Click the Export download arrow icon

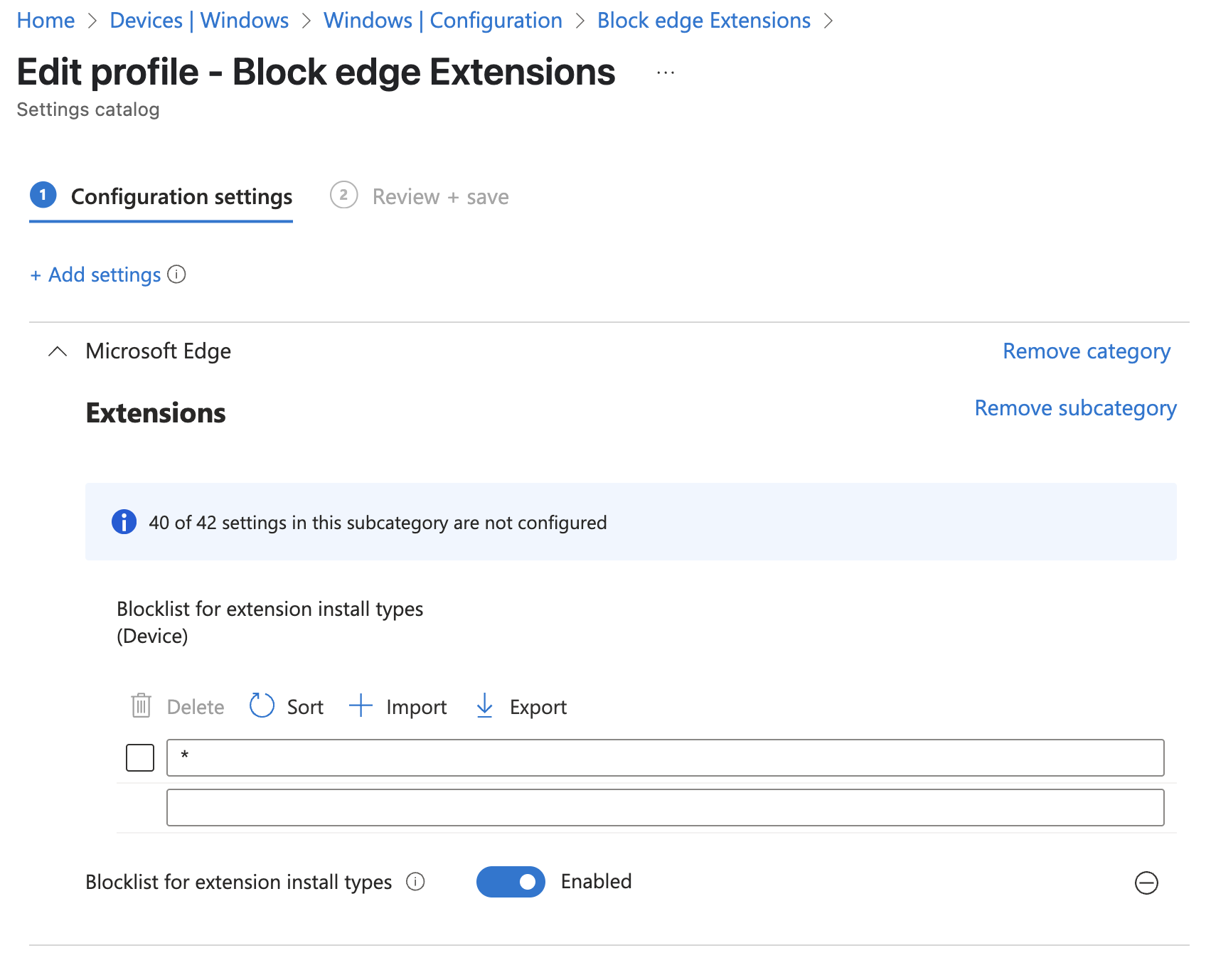pos(484,706)
